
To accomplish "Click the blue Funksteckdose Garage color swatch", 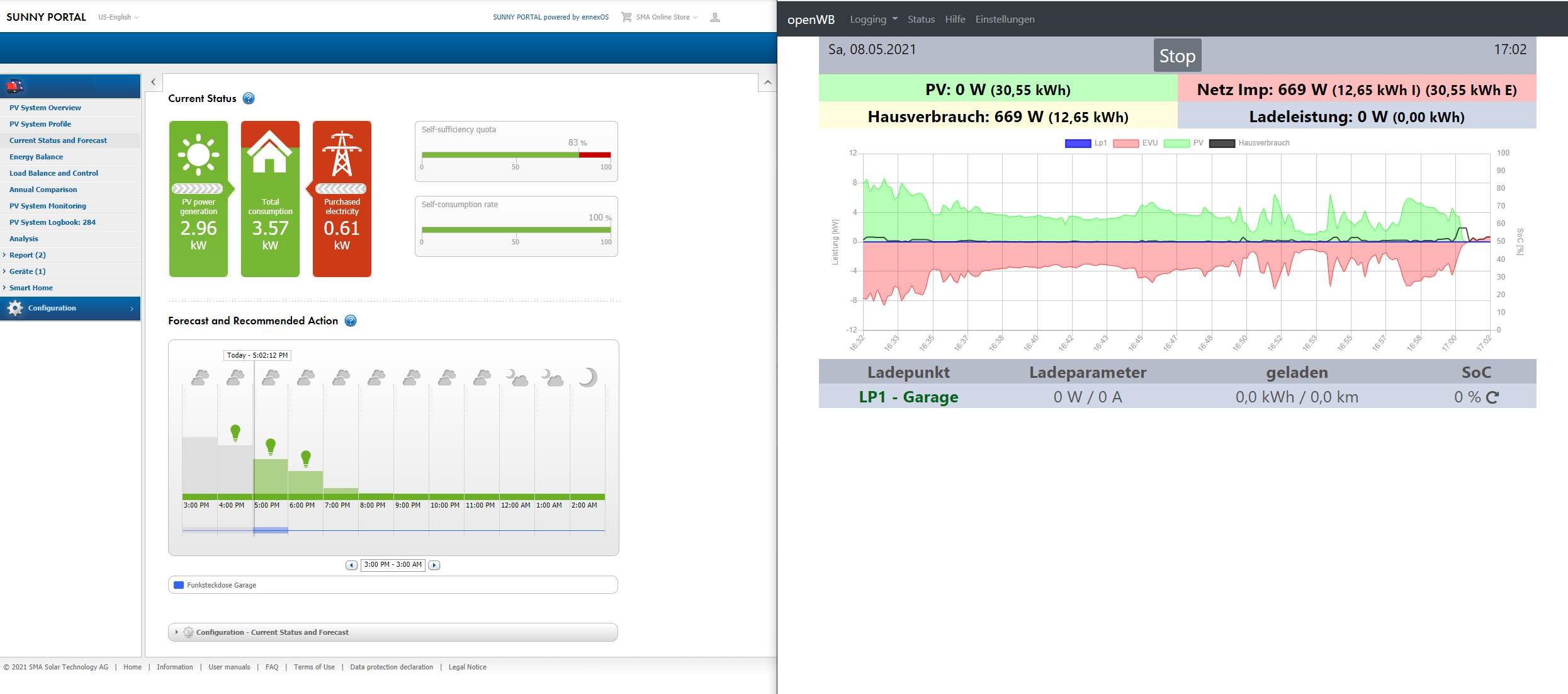I will point(179,585).
